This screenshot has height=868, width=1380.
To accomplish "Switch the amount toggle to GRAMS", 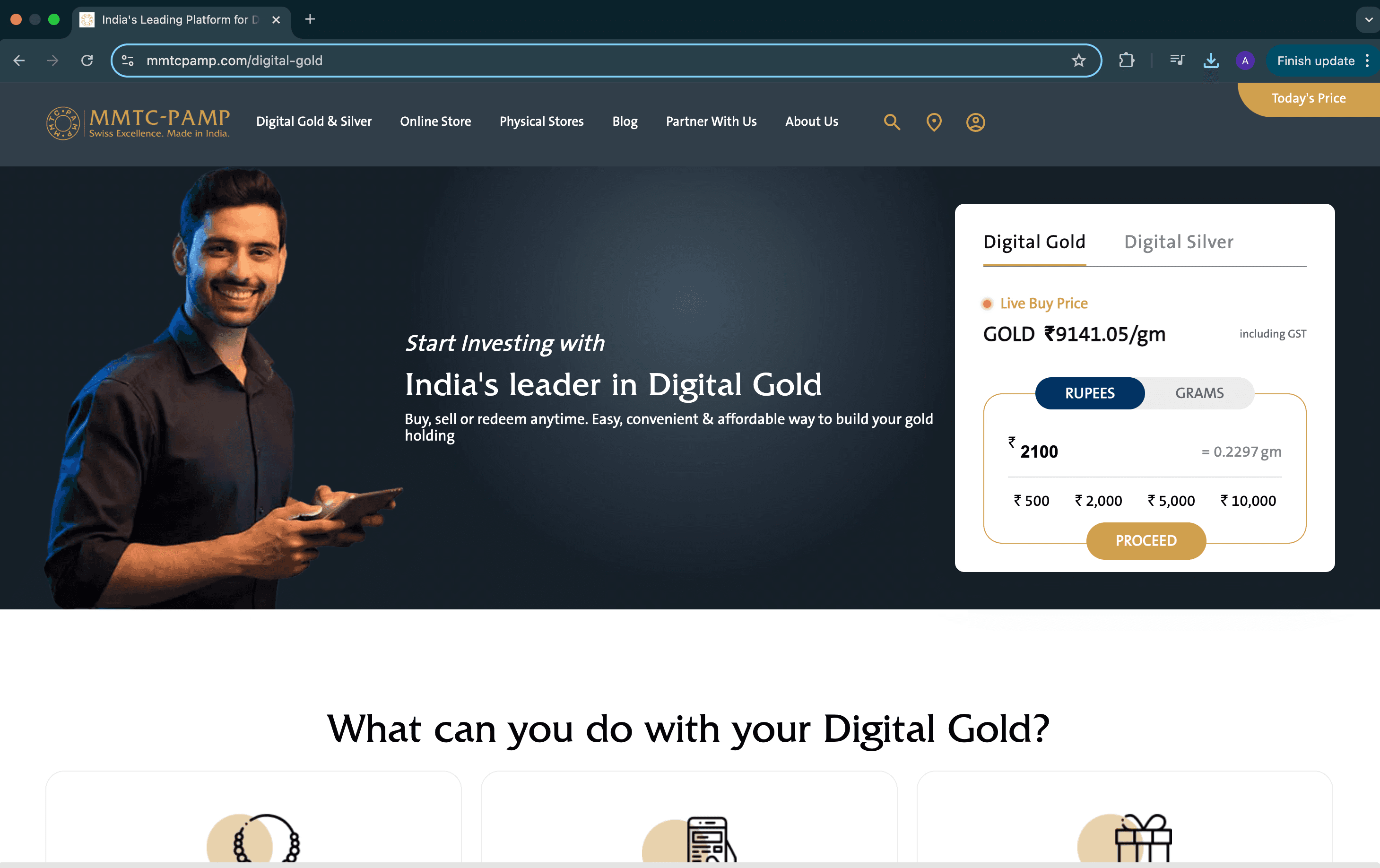I will pos(1199,393).
